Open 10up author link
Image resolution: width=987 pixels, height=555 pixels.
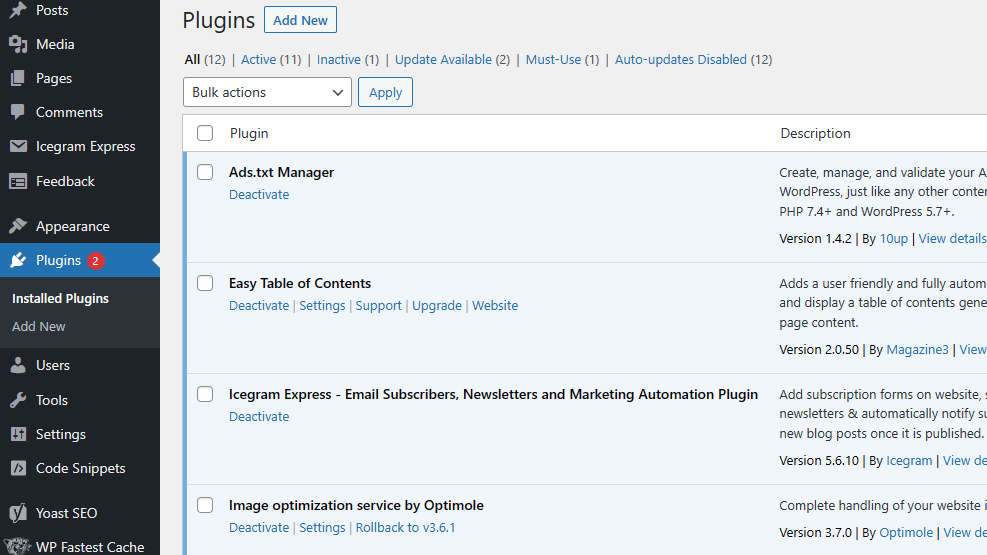tap(894, 238)
